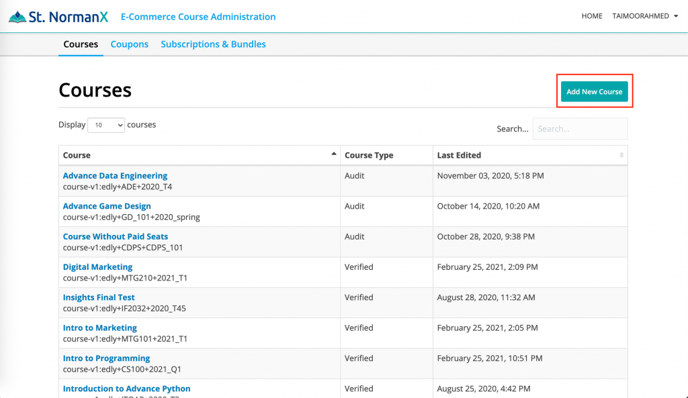The width and height of the screenshot is (688, 398).
Task: Click the Courses page heading
Action: [x=95, y=90]
